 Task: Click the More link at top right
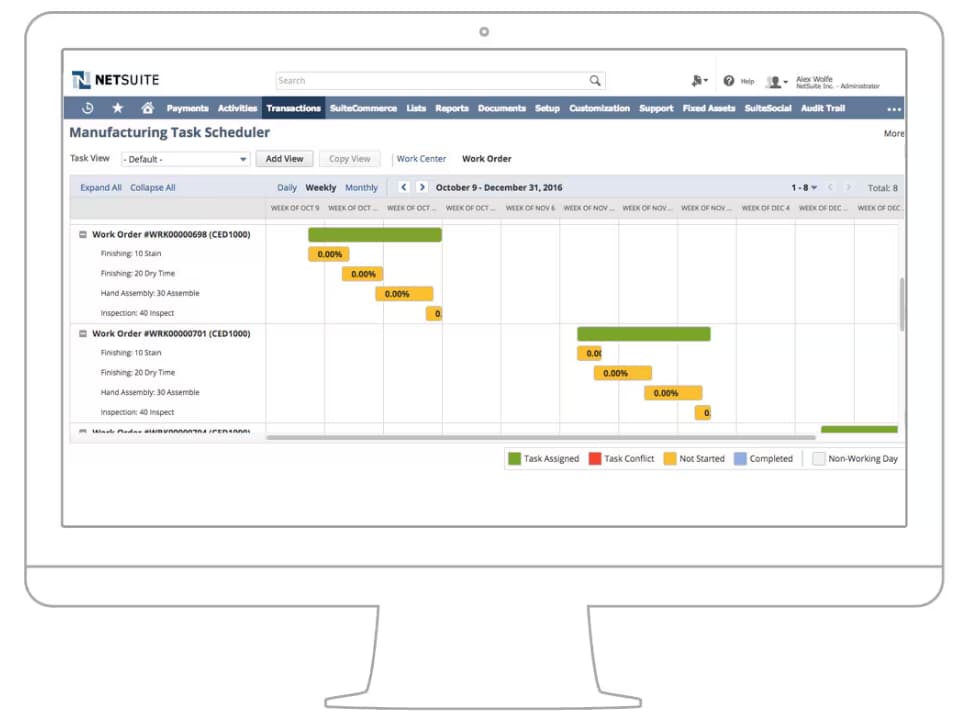[894, 133]
